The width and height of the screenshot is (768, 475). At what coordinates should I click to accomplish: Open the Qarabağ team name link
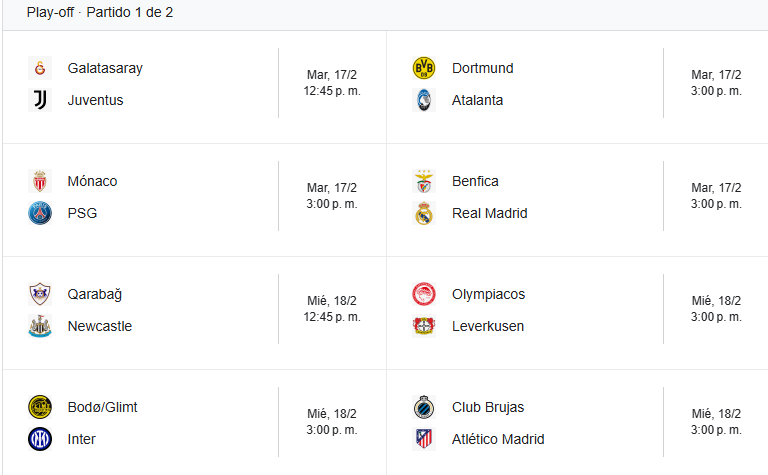95,294
